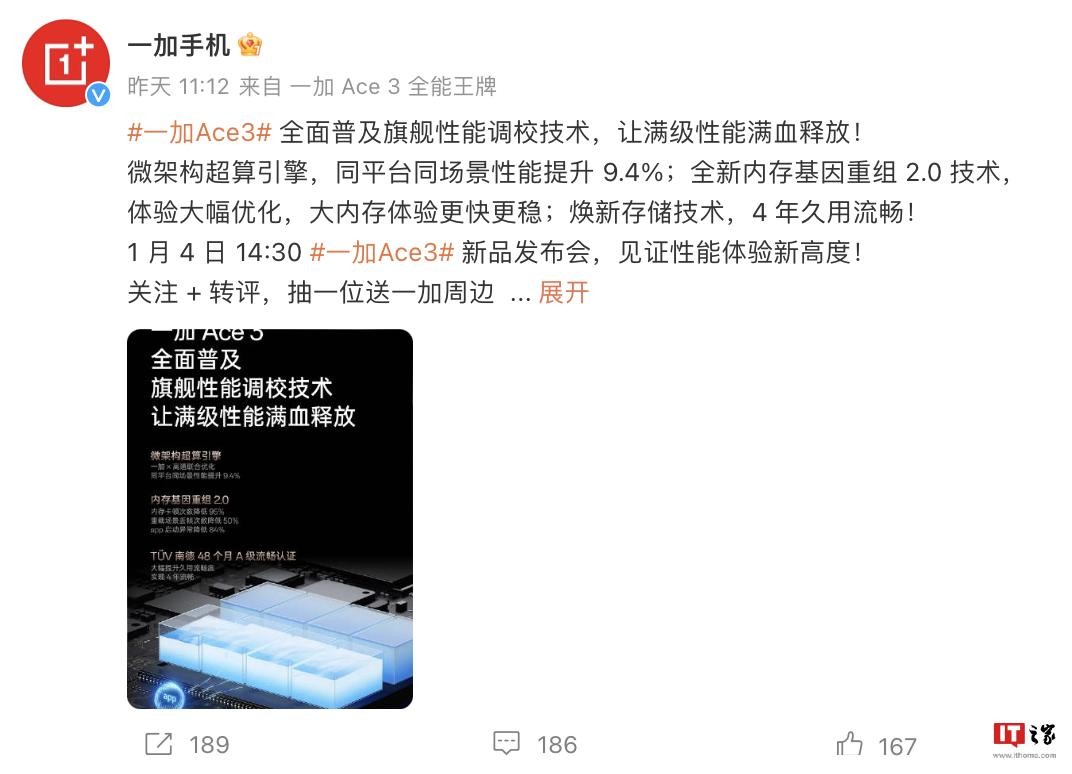This screenshot has width=1072, height=774.
Task: Open the 一加手机 username link
Action: pyautogui.click(x=178, y=46)
